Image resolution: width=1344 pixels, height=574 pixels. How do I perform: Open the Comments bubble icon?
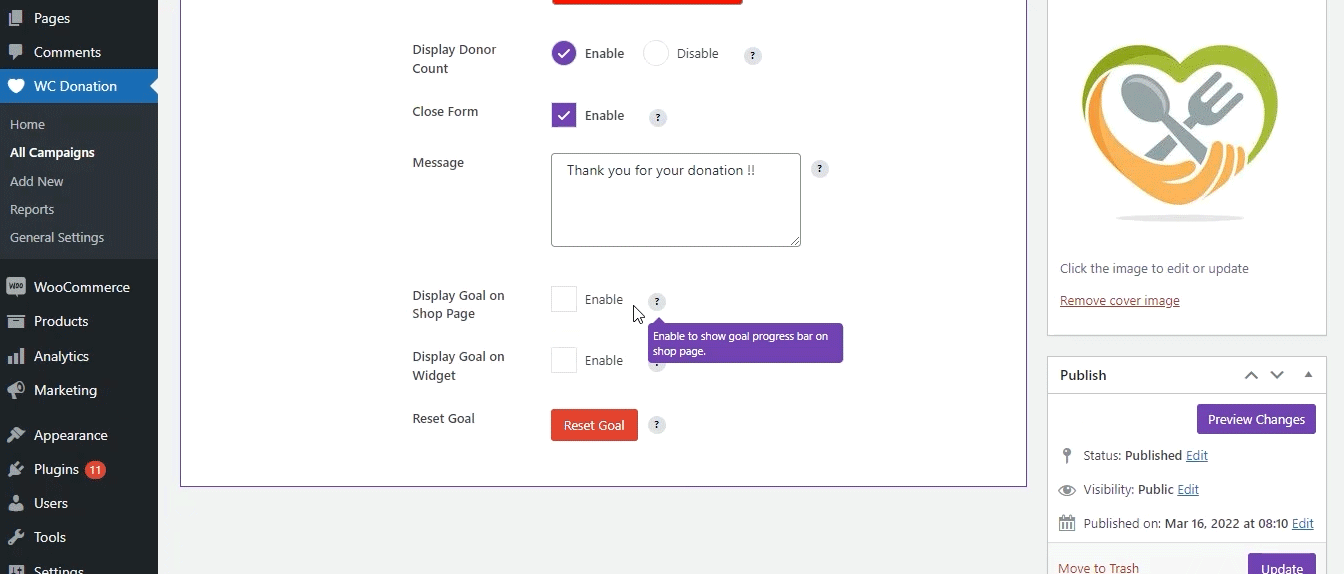[16, 52]
